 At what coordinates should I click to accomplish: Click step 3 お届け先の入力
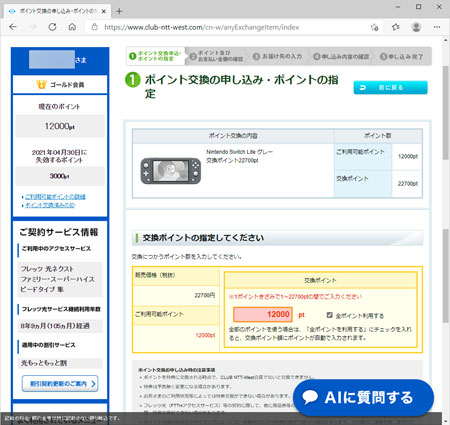278,56
